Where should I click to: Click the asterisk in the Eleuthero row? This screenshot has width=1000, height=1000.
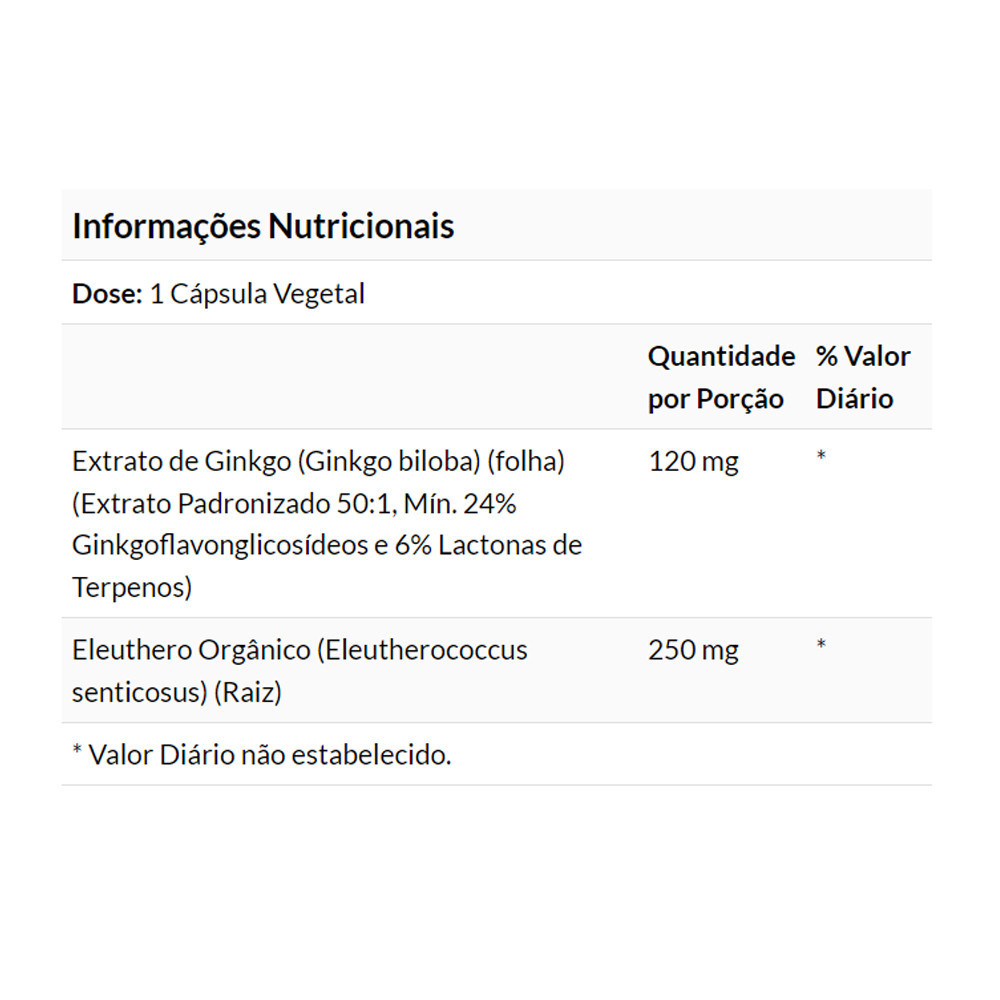tap(821, 646)
